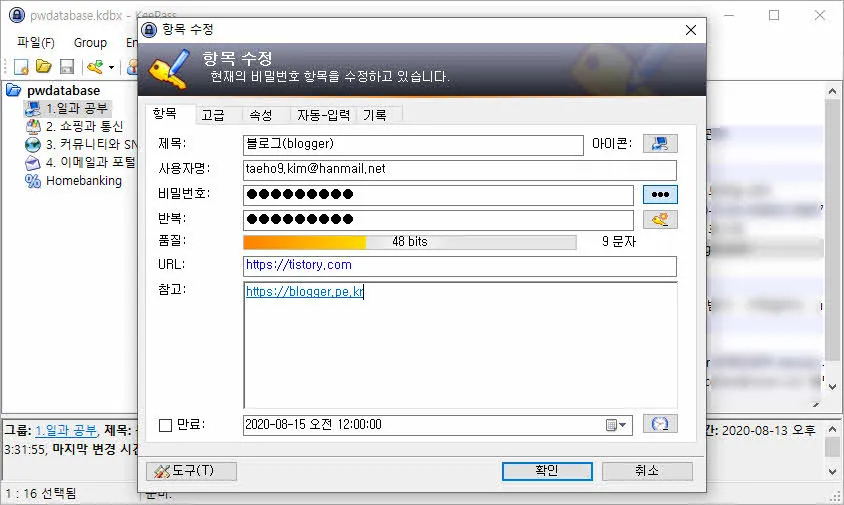Select 3. 커뮤니티와 group in tree
Screen dimensions: 844x505
point(92,144)
